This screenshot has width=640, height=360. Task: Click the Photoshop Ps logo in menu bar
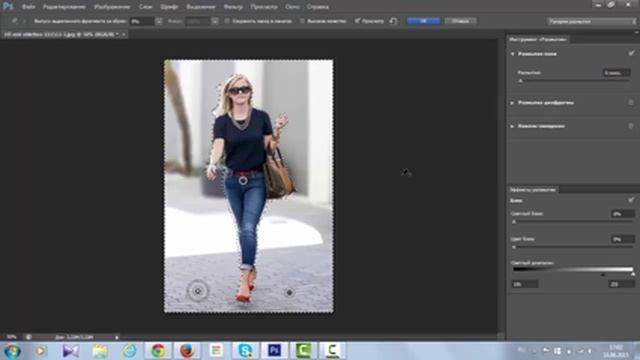(x=7, y=7)
